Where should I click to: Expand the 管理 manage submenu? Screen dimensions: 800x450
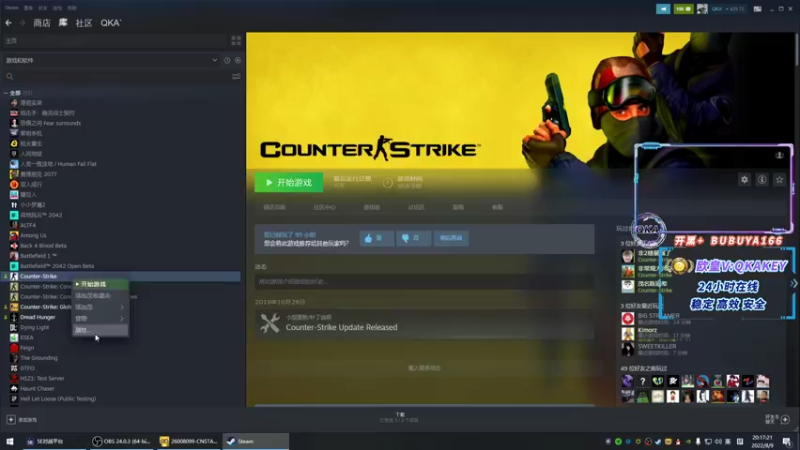click(x=100, y=318)
